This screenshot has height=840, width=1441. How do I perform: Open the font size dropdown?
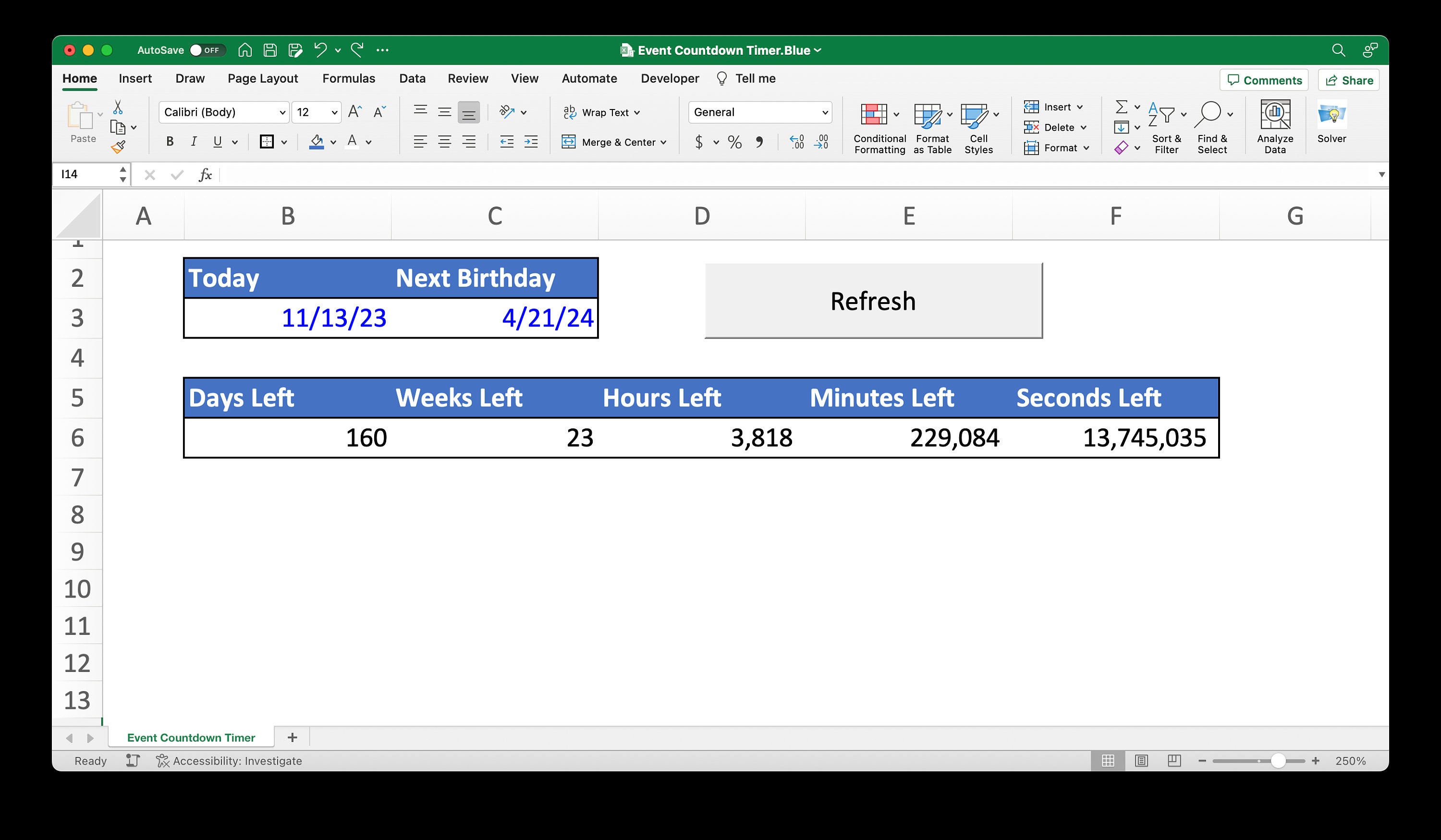(x=332, y=112)
